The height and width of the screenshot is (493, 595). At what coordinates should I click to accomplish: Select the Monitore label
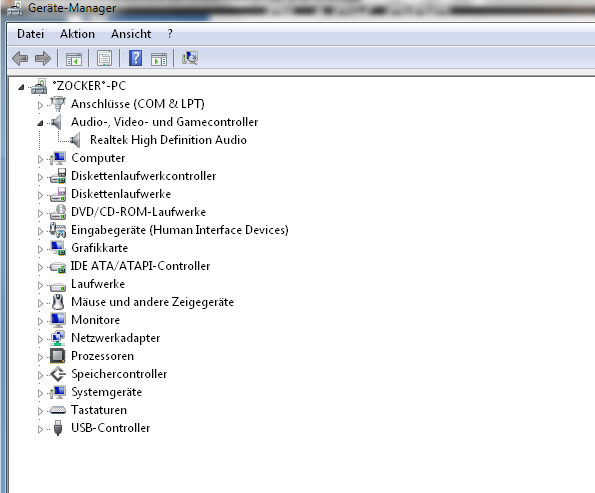coord(96,320)
